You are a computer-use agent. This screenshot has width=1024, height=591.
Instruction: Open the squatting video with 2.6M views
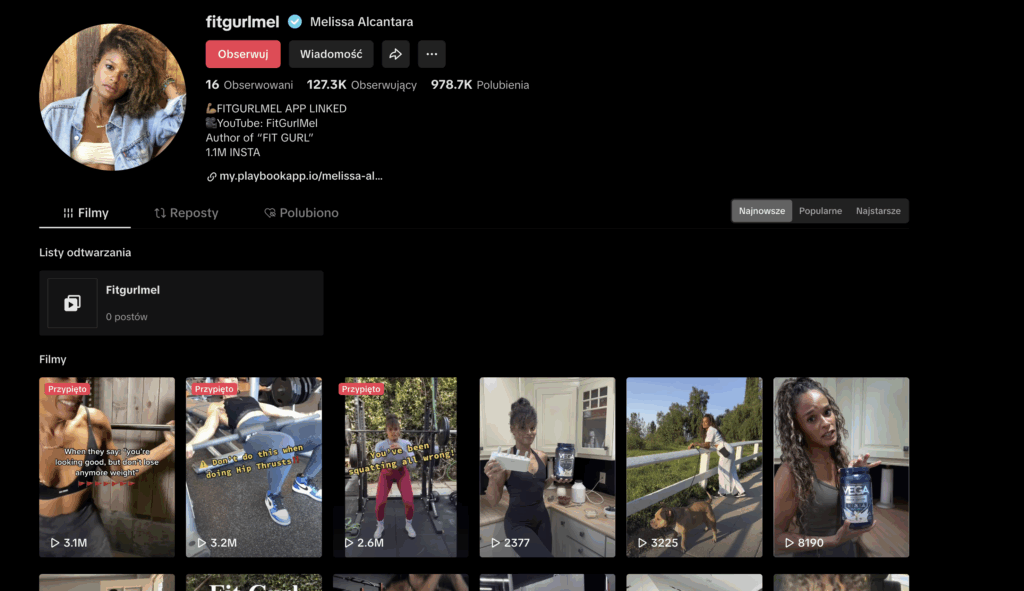(394, 466)
